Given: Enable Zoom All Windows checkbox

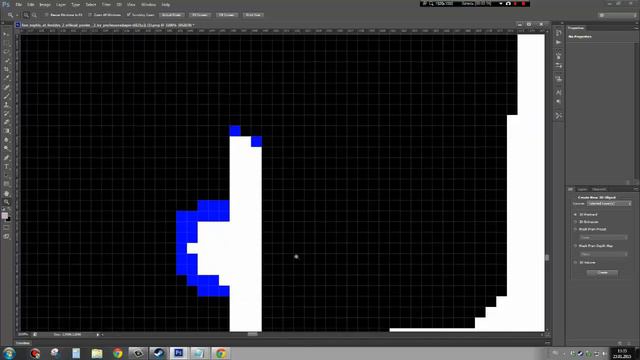Looking at the screenshot, I should (x=90, y=15).
